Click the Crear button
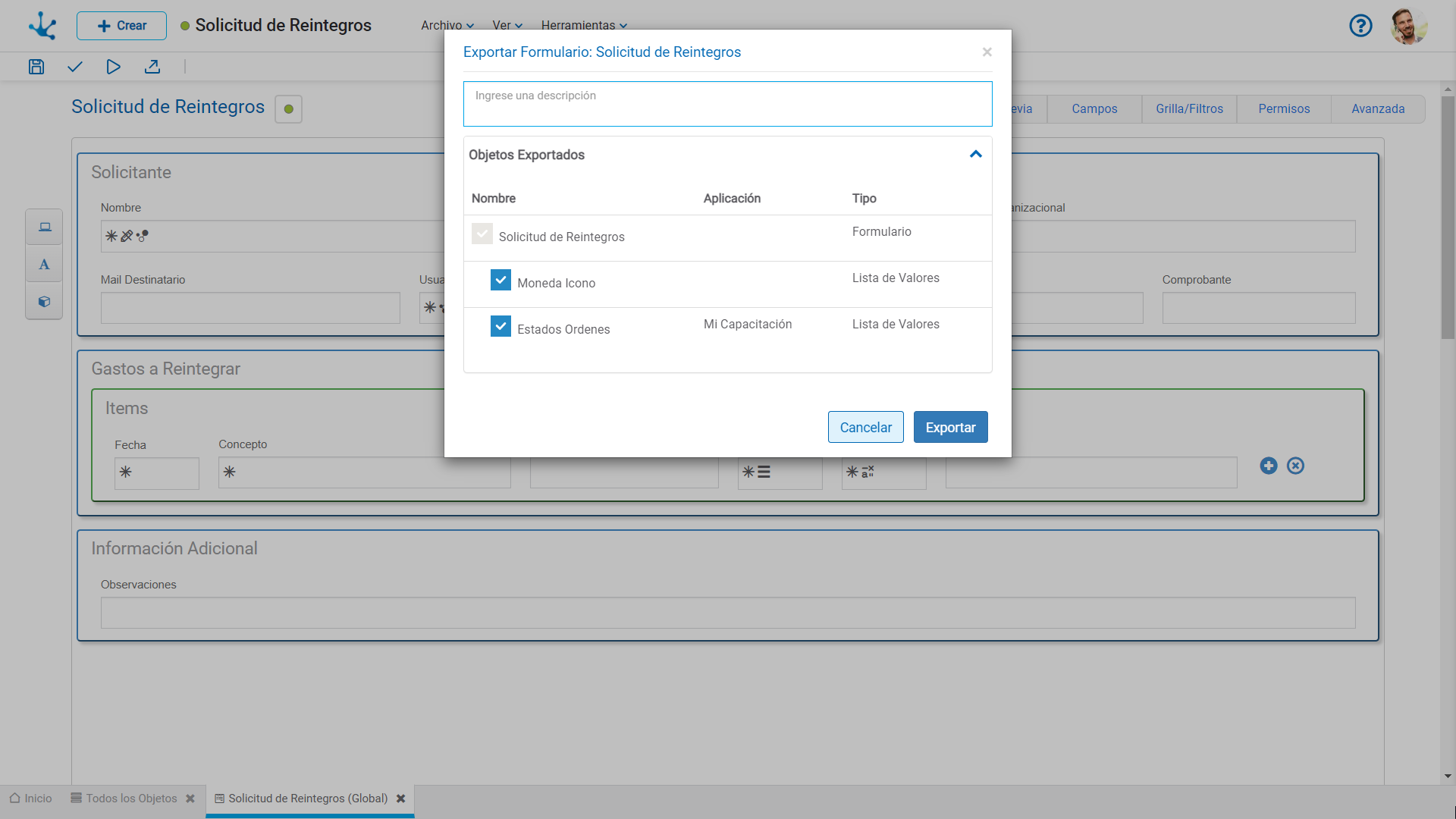This screenshot has width=1456, height=819. [x=121, y=26]
